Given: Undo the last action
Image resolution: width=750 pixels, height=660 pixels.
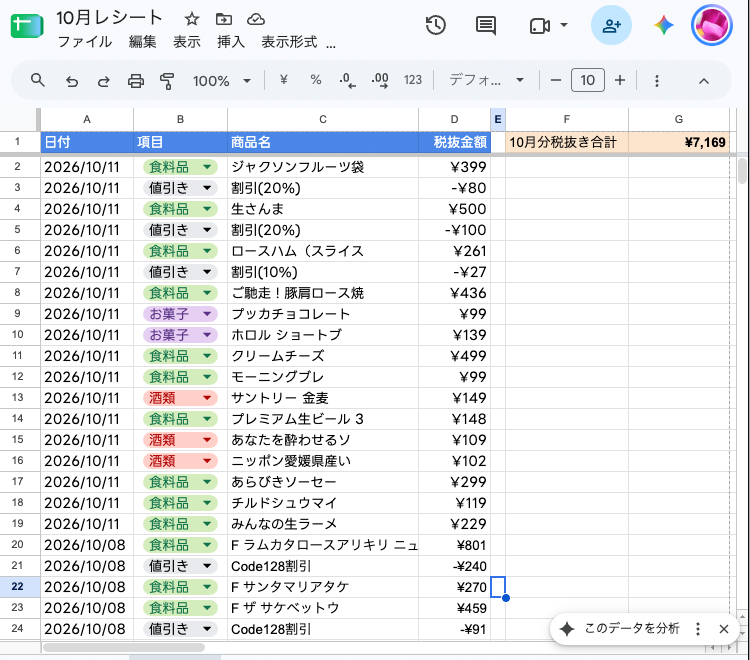Looking at the screenshot, I should [72, 81].
